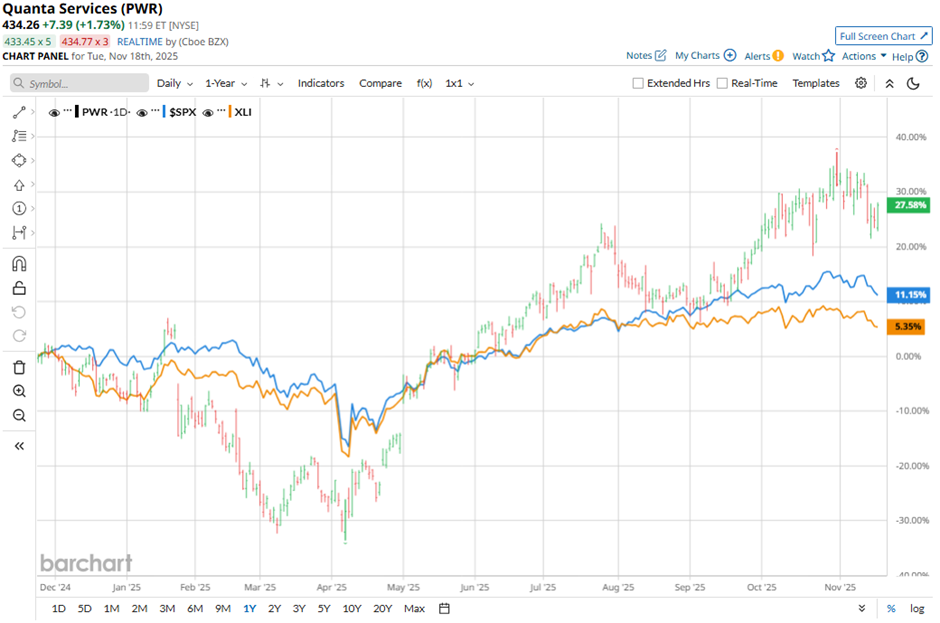The height and width of the screenshot is (623, 940).
Task: Click the redo arrow icon
Action: tap(19, 336)
